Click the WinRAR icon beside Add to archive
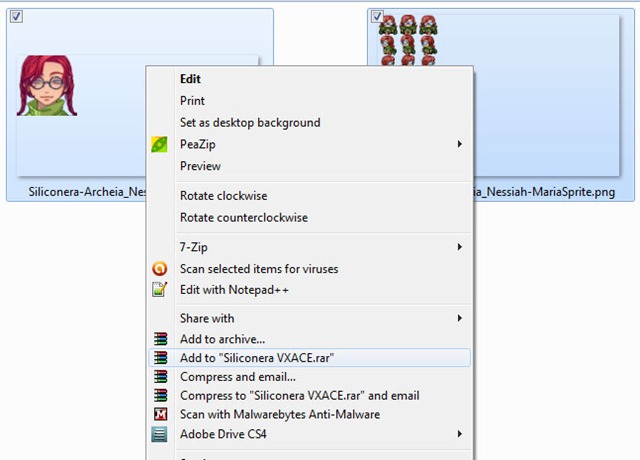 click(x=159, y=340)
